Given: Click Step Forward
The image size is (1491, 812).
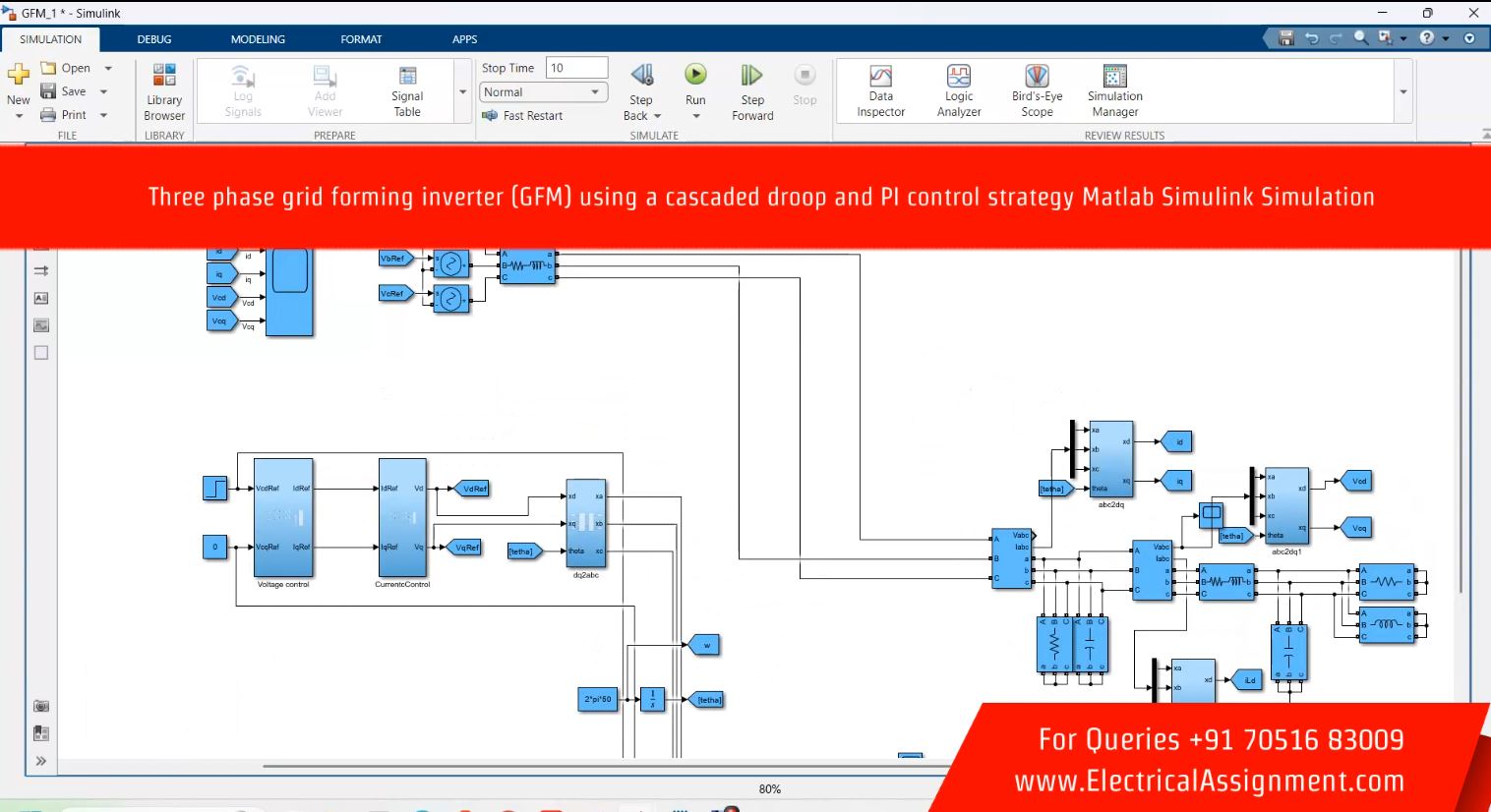Looking at the screenshot, I should click(752, 92).
